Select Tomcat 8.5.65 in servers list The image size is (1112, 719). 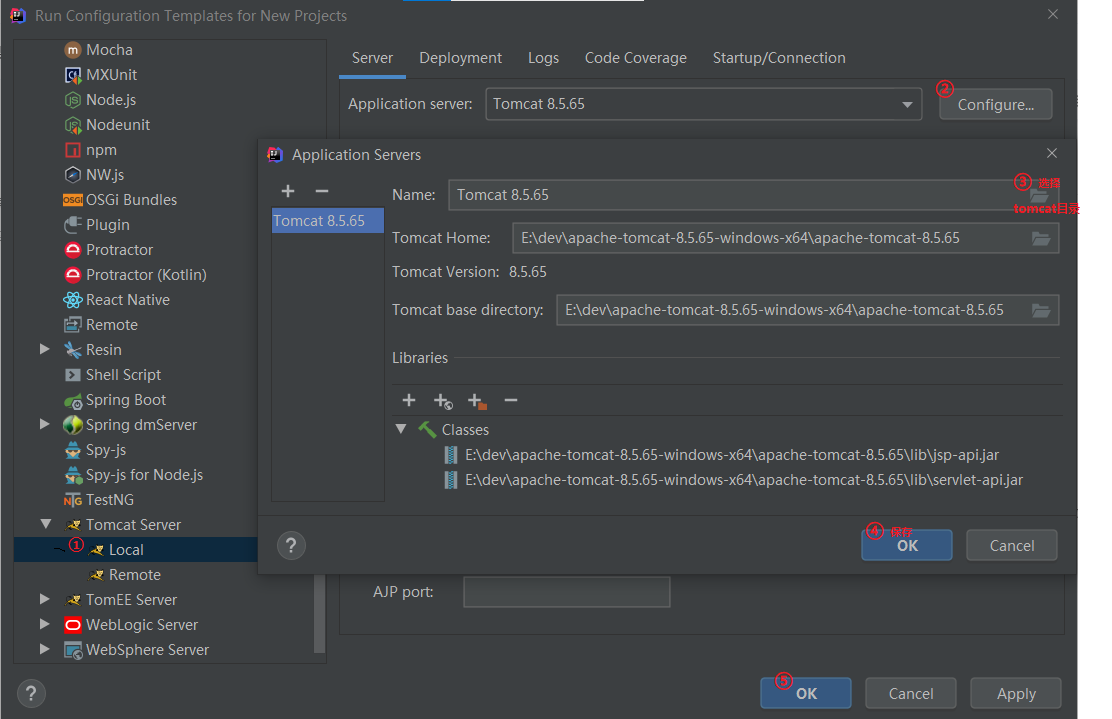[328, 221]
